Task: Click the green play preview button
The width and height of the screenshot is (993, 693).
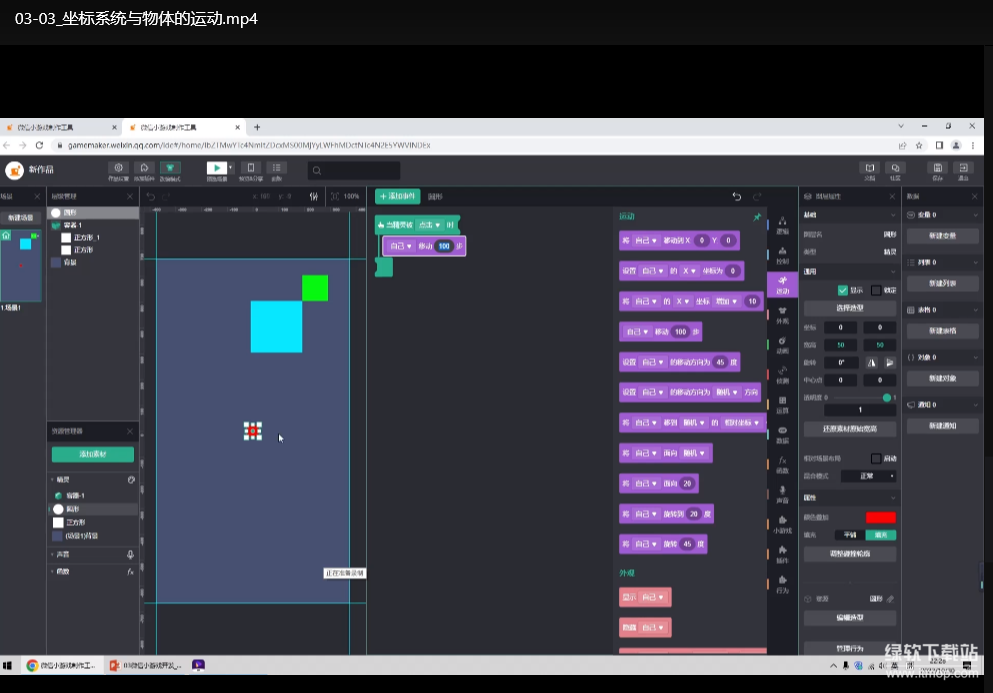Action: tap(216, 168)
